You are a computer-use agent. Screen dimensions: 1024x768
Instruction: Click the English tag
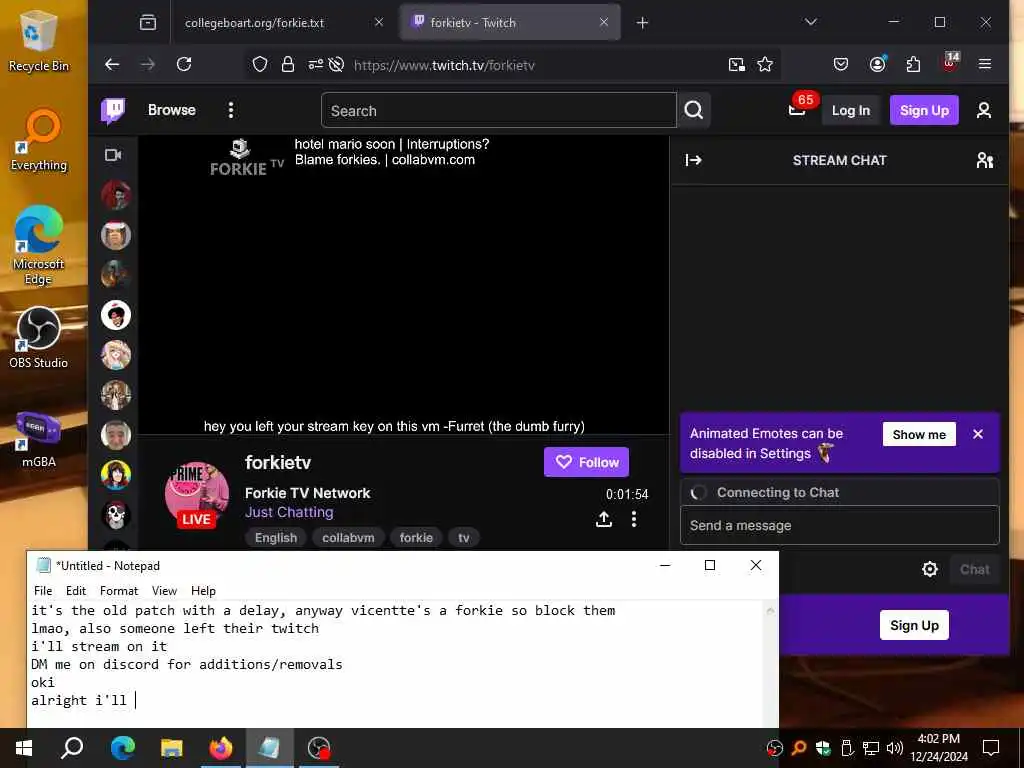point(276,537)
